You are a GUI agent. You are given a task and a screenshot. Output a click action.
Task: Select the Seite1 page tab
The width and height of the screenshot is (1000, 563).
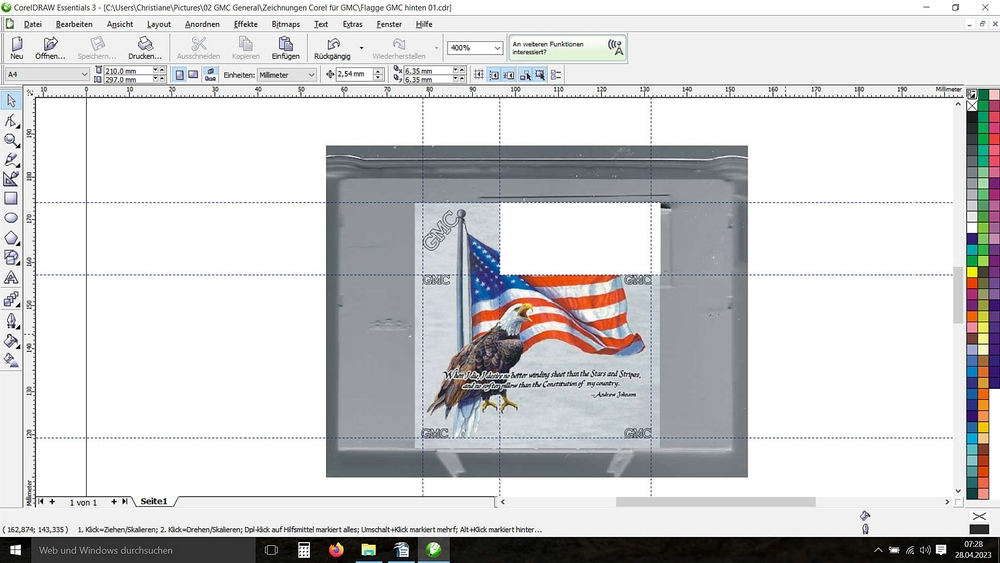[154, 501]
